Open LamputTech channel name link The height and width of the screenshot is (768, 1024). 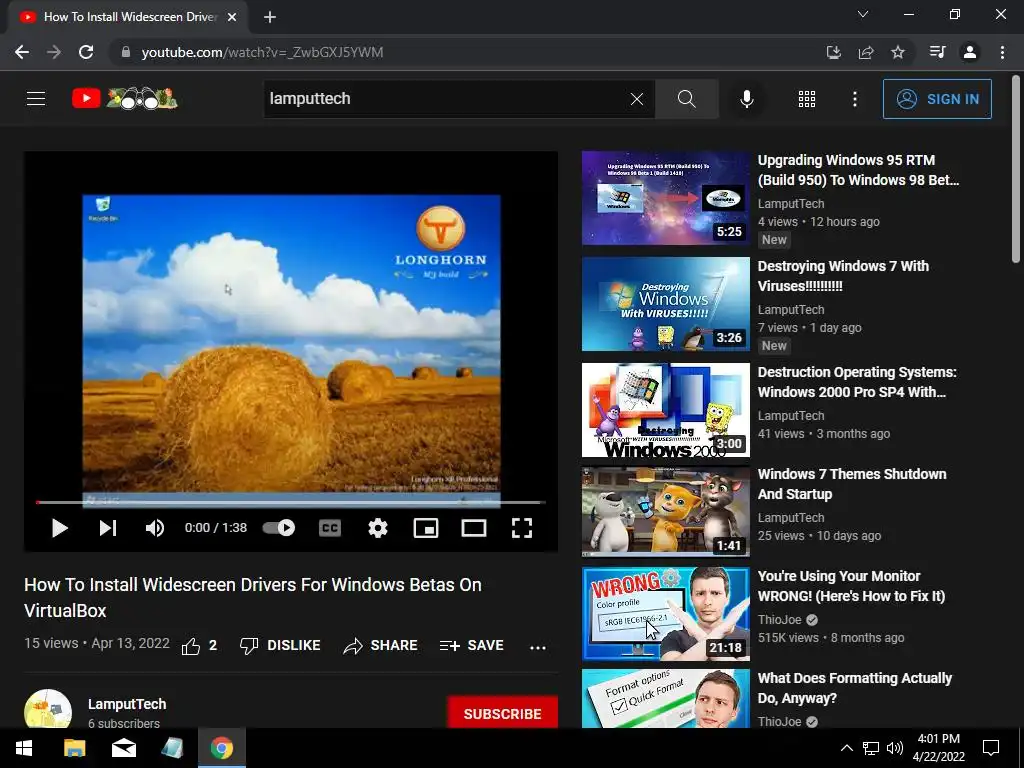[x=127, y=704]
